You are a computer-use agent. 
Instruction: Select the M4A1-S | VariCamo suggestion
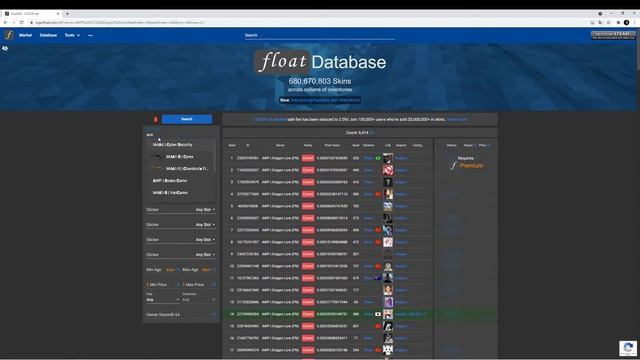click(x=180, y=193)
